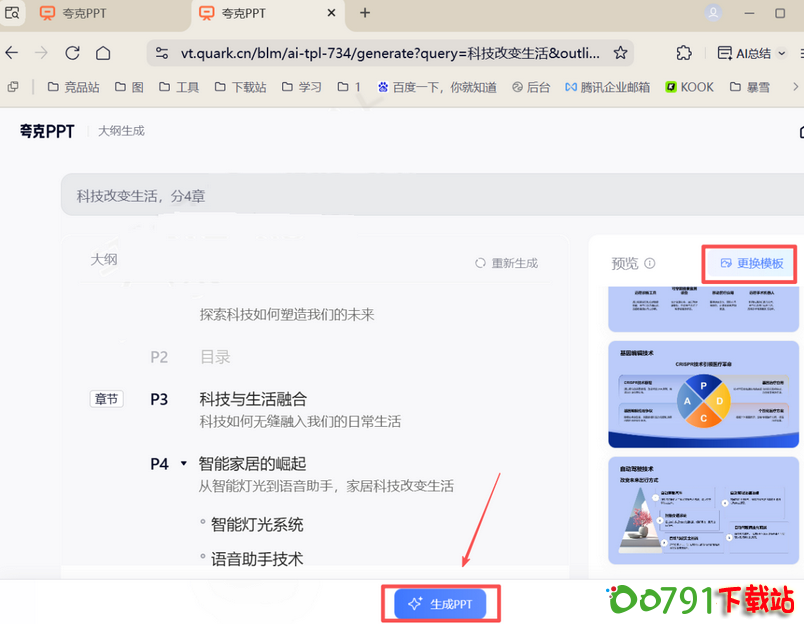The image size is (804, 624).
Task: Open the 暴雪 bookmark folder
Action: click(x=750, y=87)
